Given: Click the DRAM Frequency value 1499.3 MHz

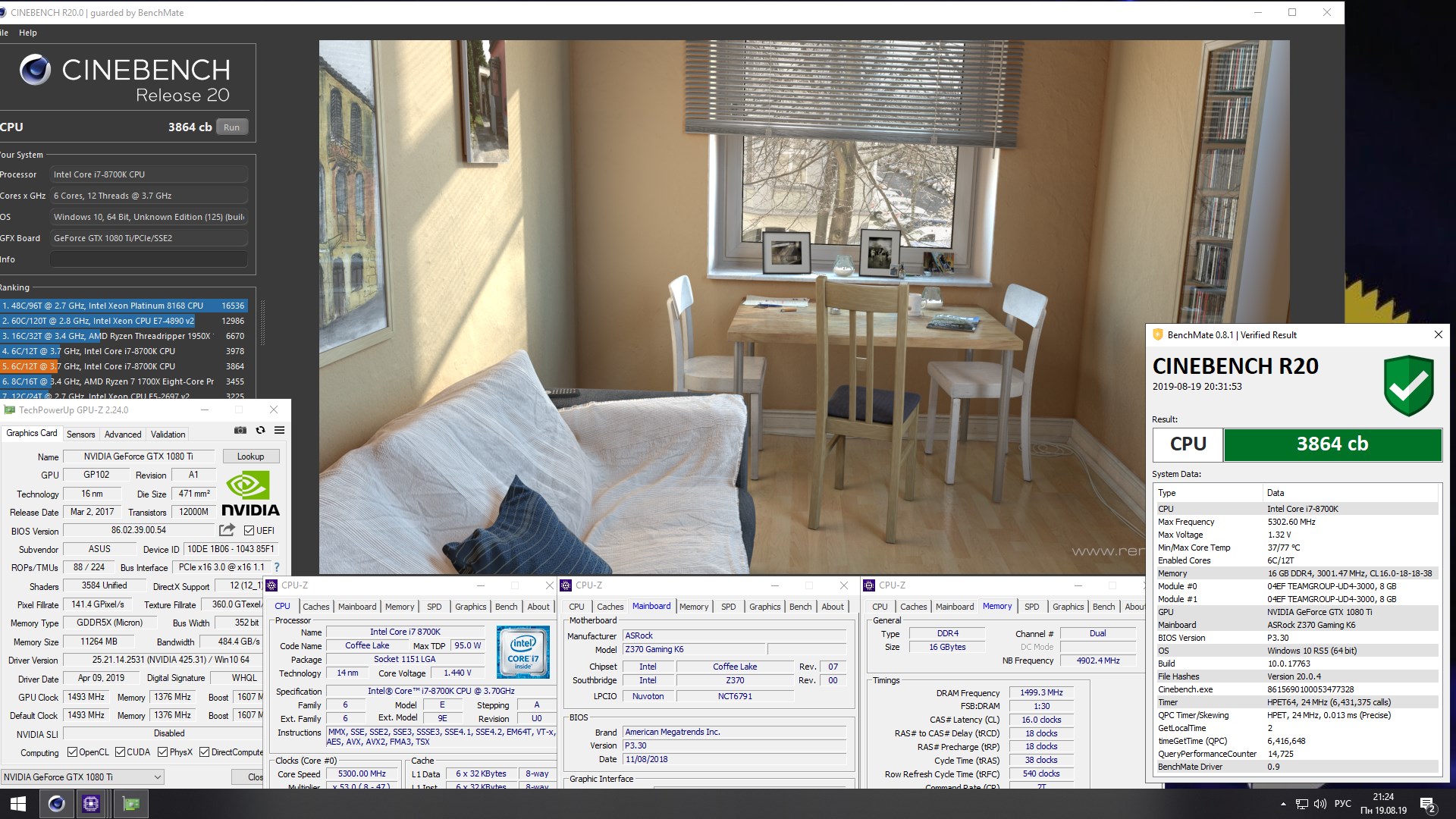Looking at the screenshot, I should (1041, 693).
